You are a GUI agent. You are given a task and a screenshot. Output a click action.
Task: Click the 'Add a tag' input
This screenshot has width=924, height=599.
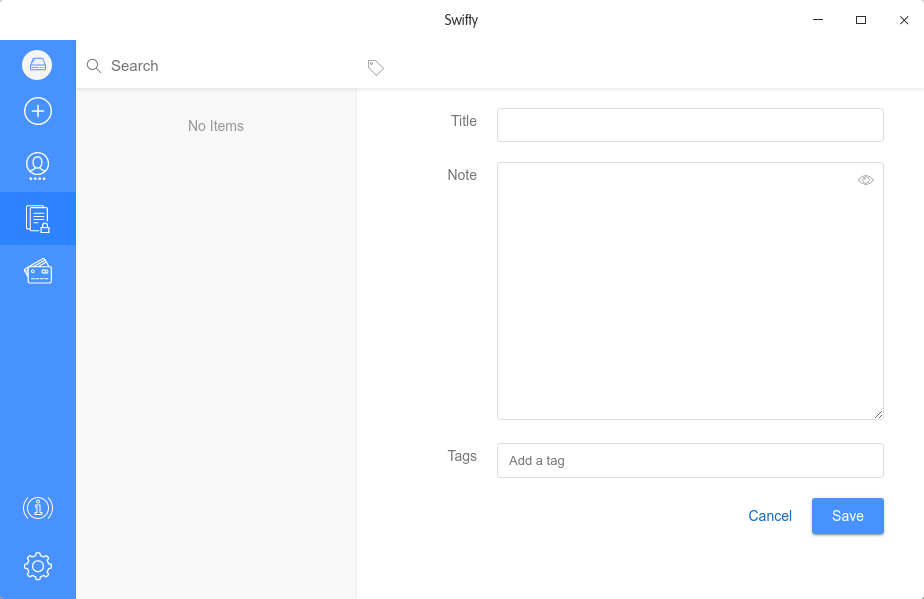point(689,461)
